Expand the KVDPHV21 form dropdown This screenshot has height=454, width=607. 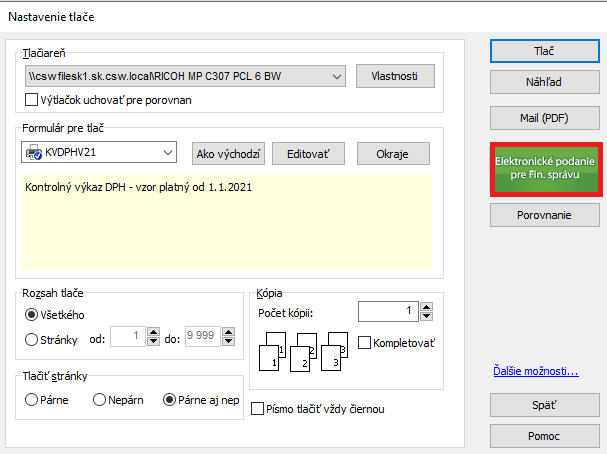pos(168,153)
